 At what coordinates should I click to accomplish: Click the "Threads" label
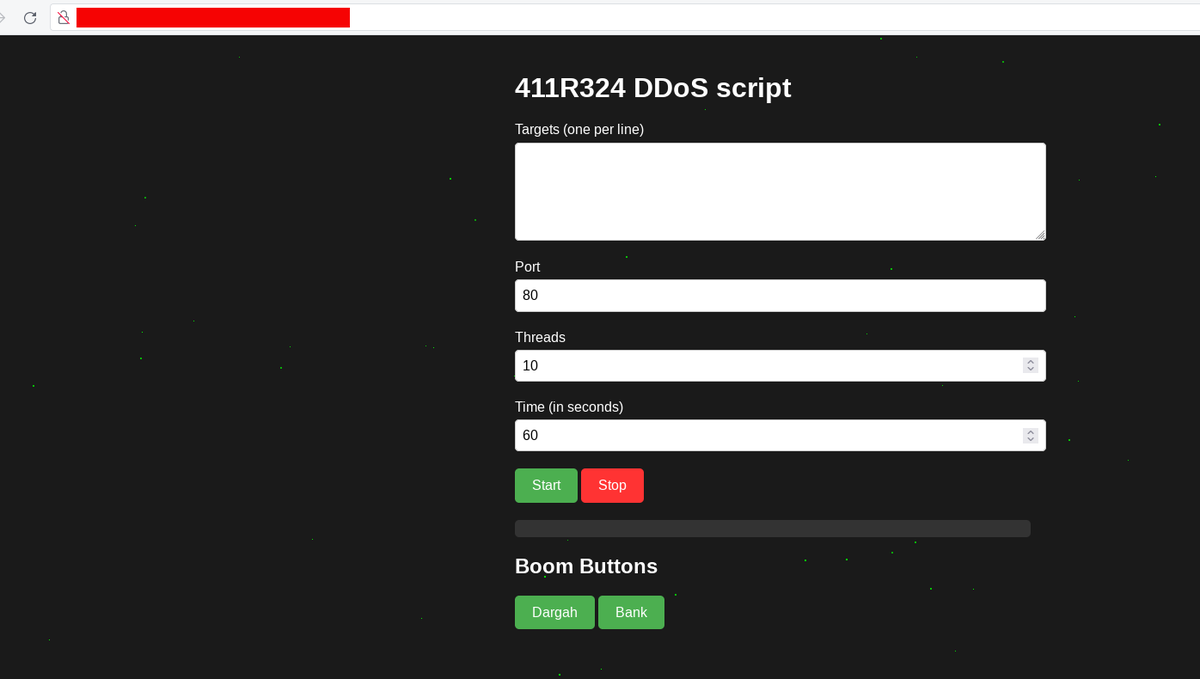[540, 337]
